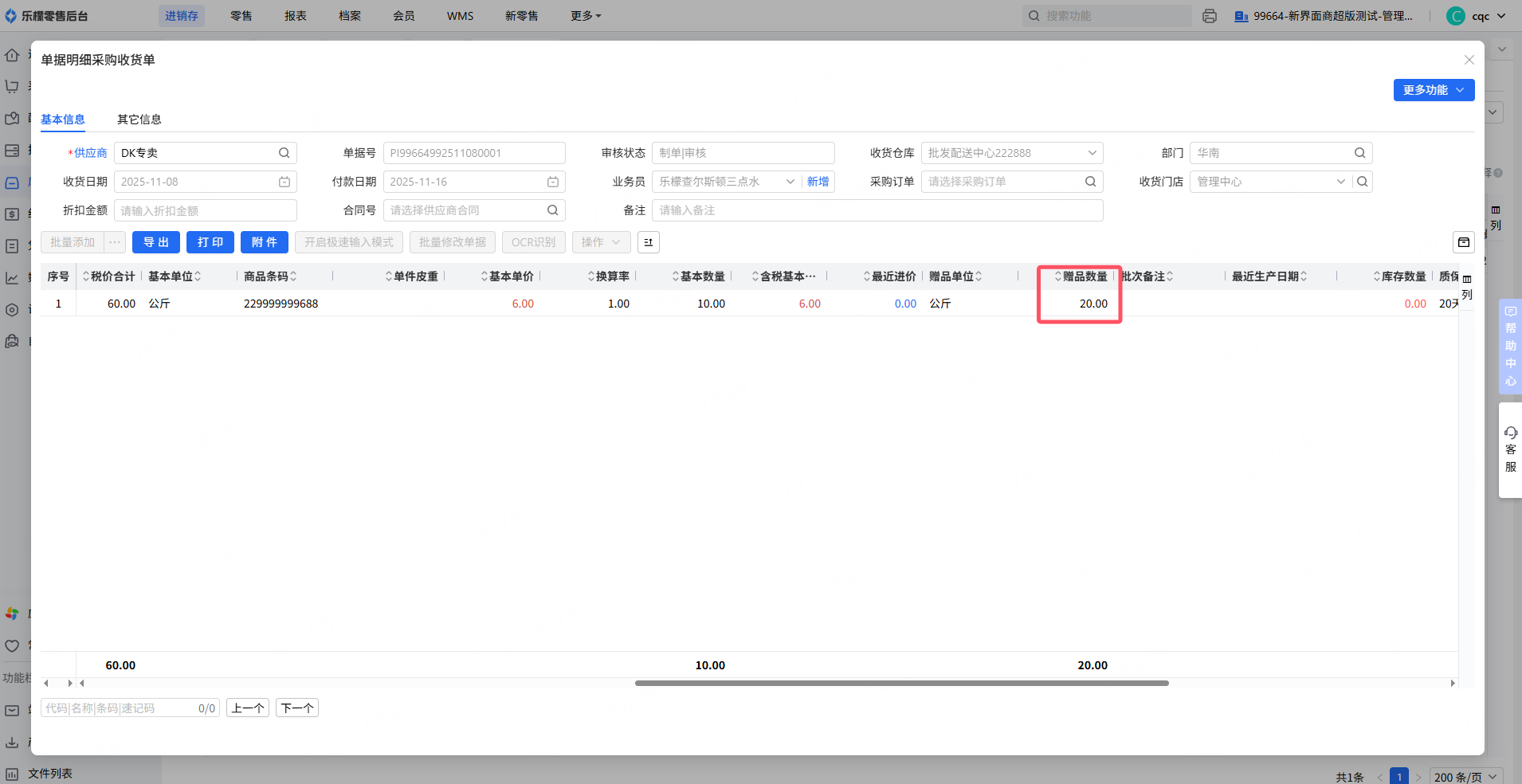Screen dimensions: 1522x784
Task: Open the 报表 top menu
Action: tap(296, 16)
